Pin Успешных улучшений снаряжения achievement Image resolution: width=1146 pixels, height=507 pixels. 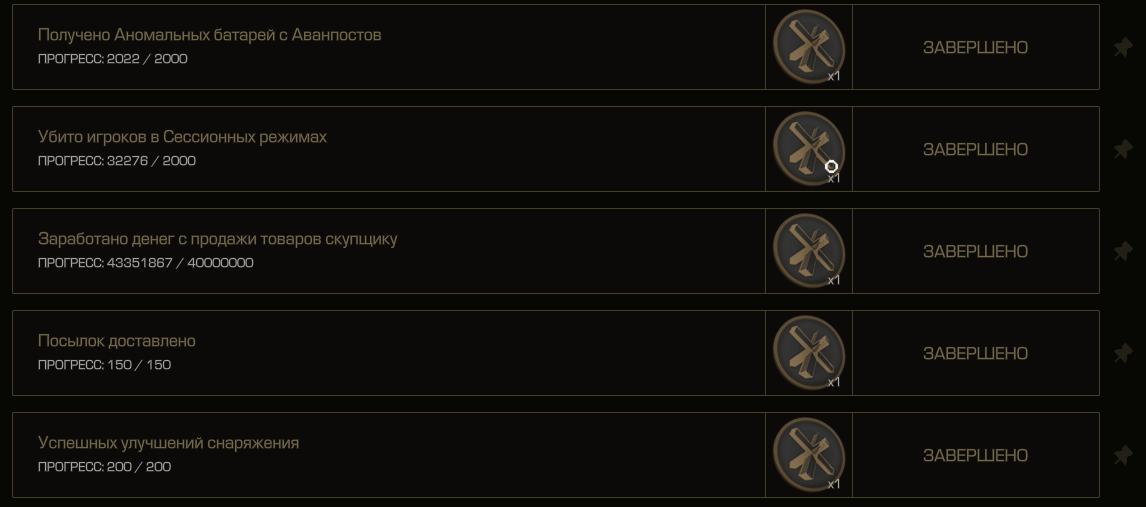(1123, 456)
